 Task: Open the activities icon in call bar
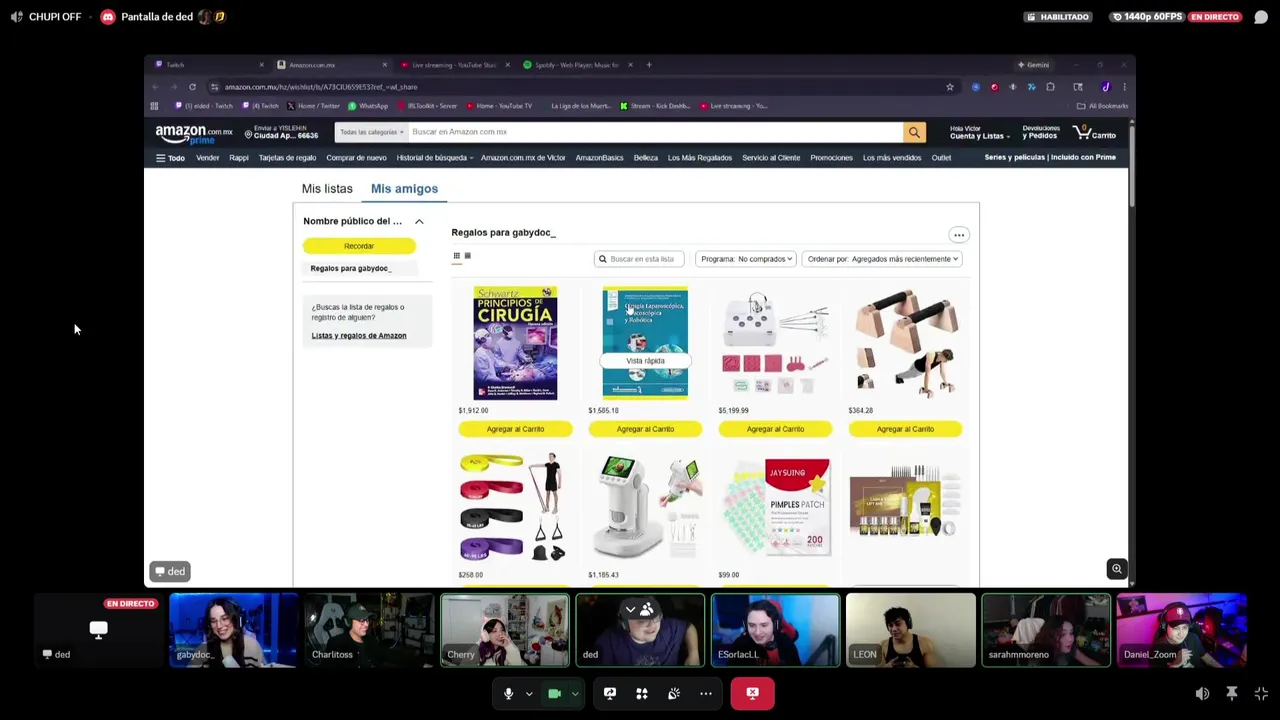point(642,693)
